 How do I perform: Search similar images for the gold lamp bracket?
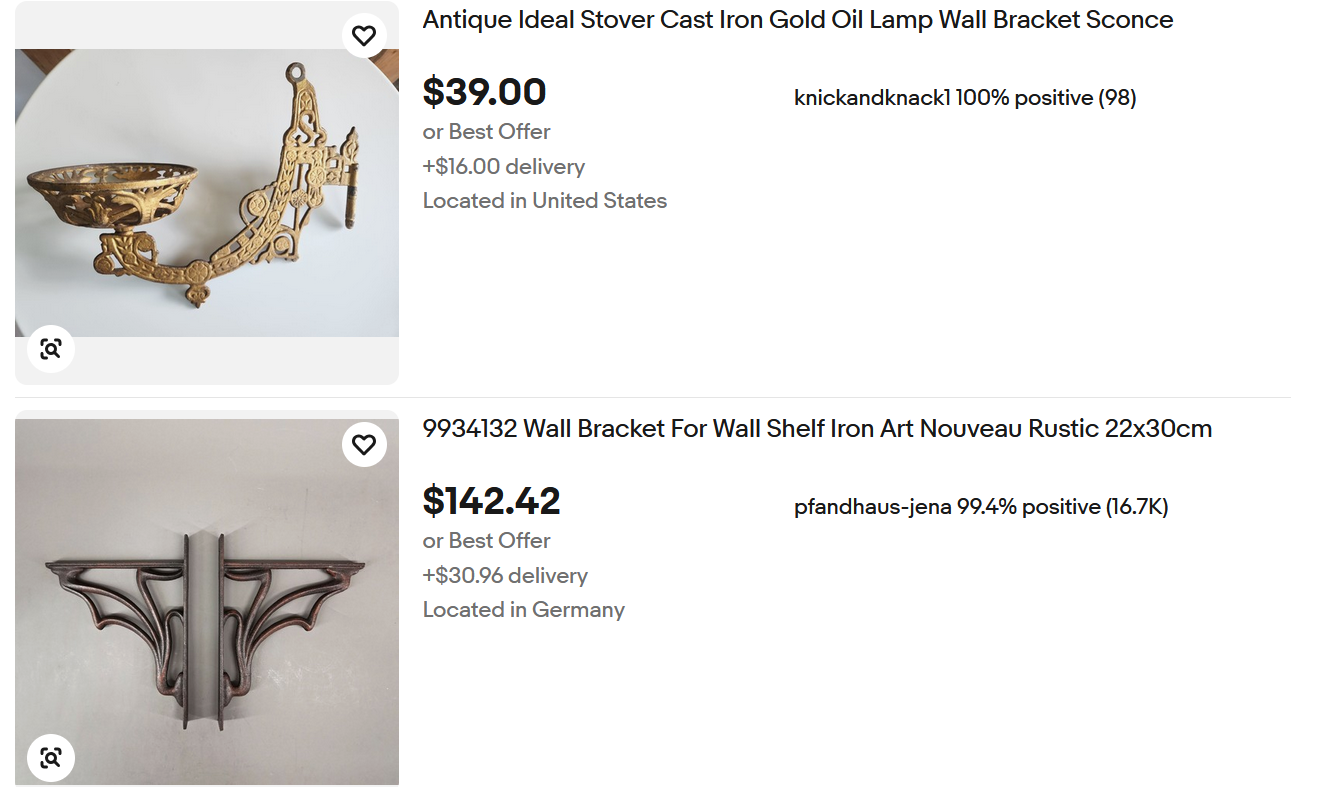click(51, 349)
